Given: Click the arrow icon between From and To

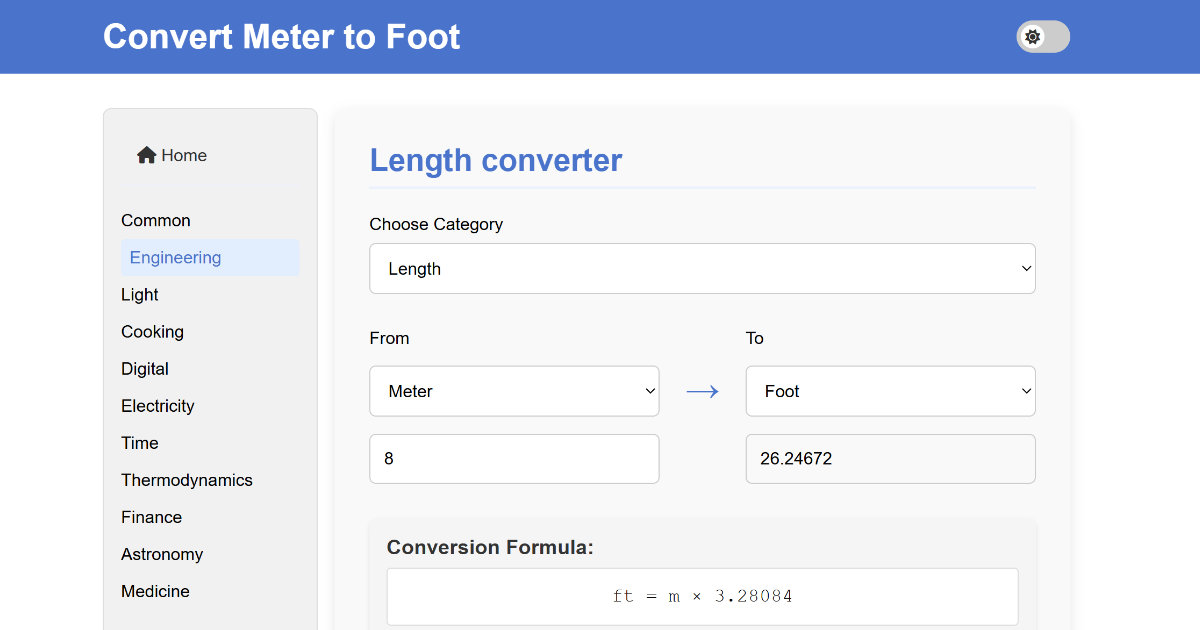Looking at the screenshot, I should [x=702, y=391].
